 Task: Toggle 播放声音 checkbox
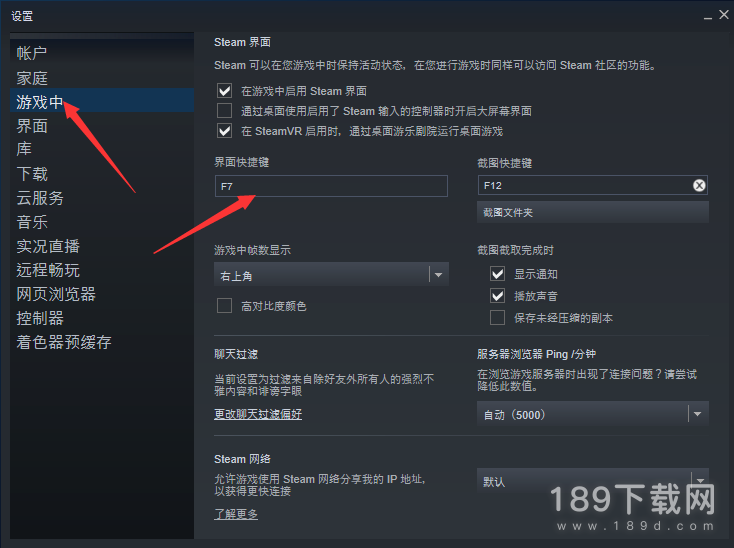point(497,295)
